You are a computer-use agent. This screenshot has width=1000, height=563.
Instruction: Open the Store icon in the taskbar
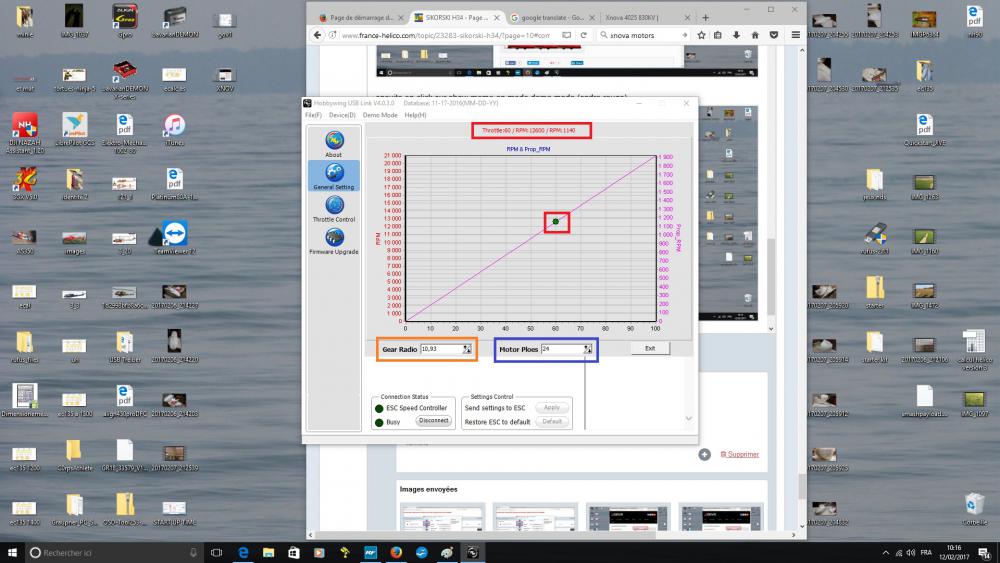(x=294, y=552)
